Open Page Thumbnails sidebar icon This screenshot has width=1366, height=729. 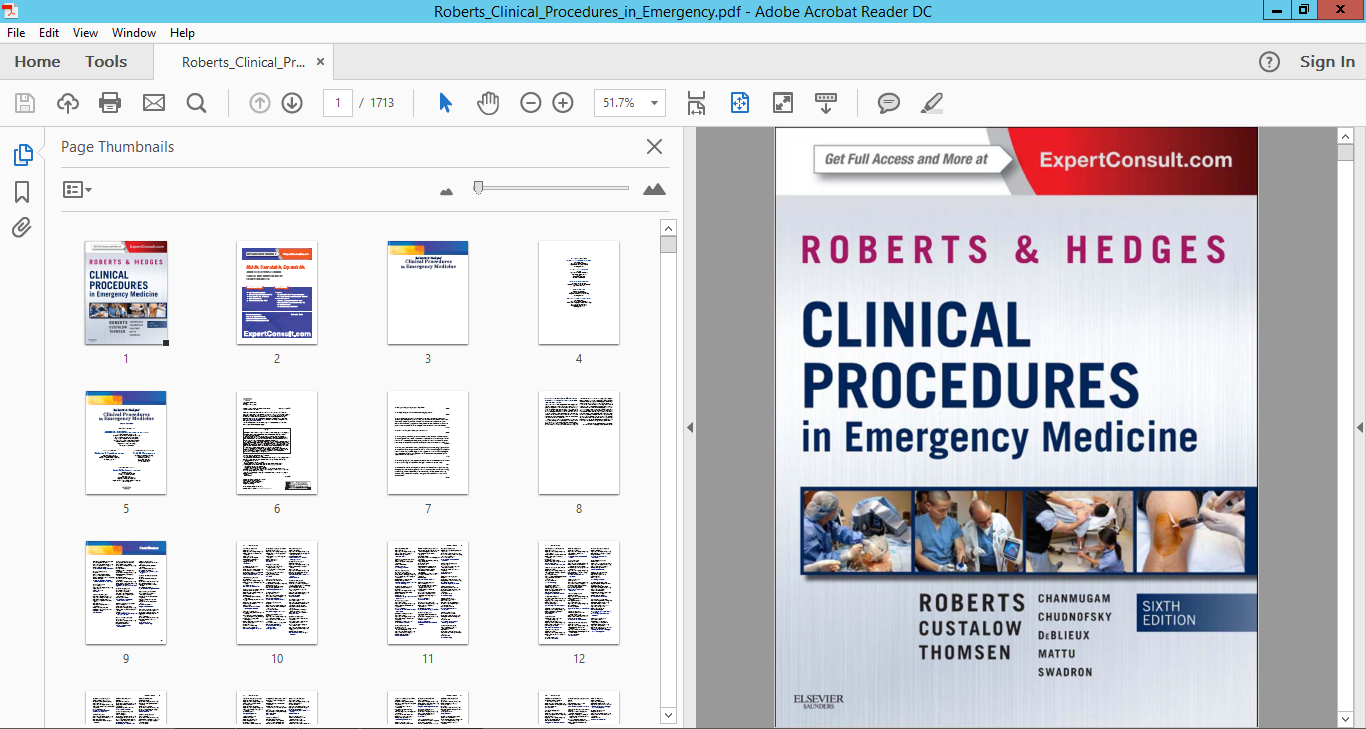click(22, 155)
